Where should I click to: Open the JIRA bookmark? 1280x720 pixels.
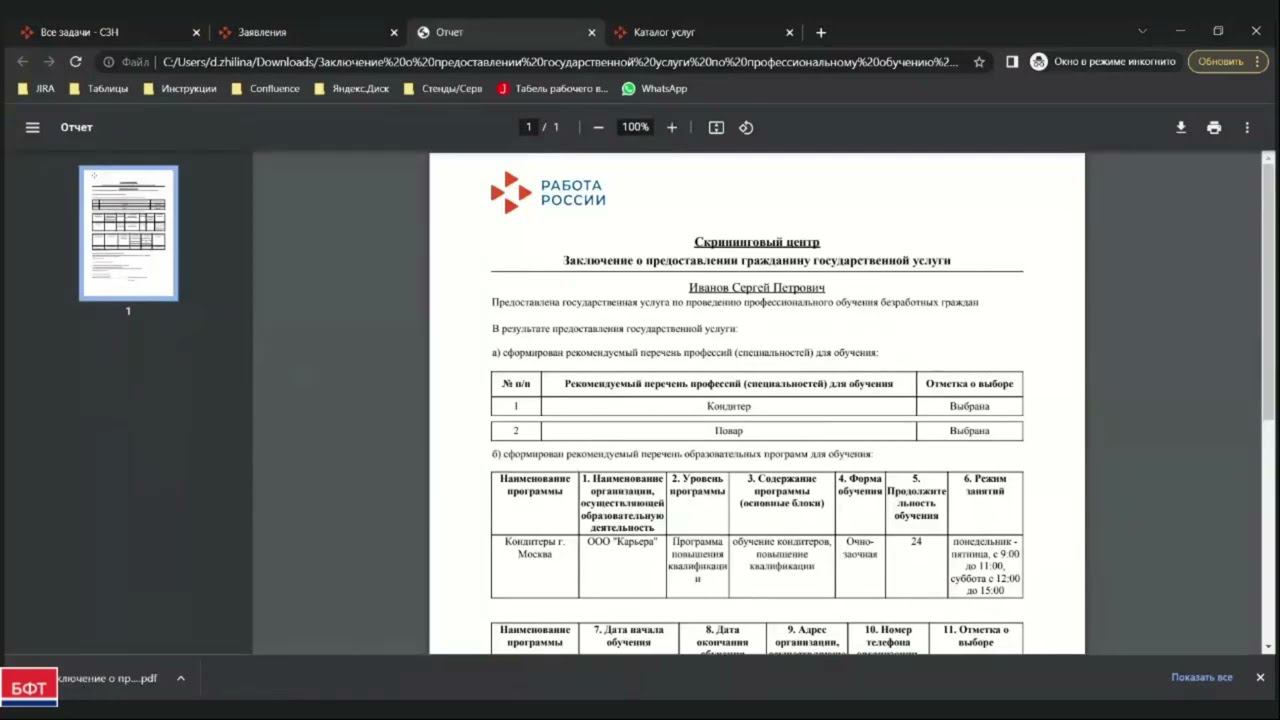[36, 88]
